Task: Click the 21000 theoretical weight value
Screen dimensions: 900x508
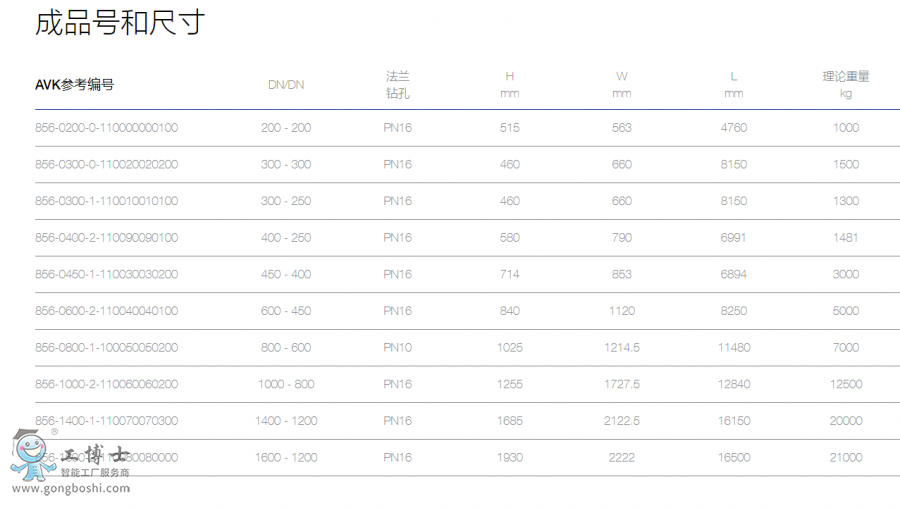Action: point(846,458)
